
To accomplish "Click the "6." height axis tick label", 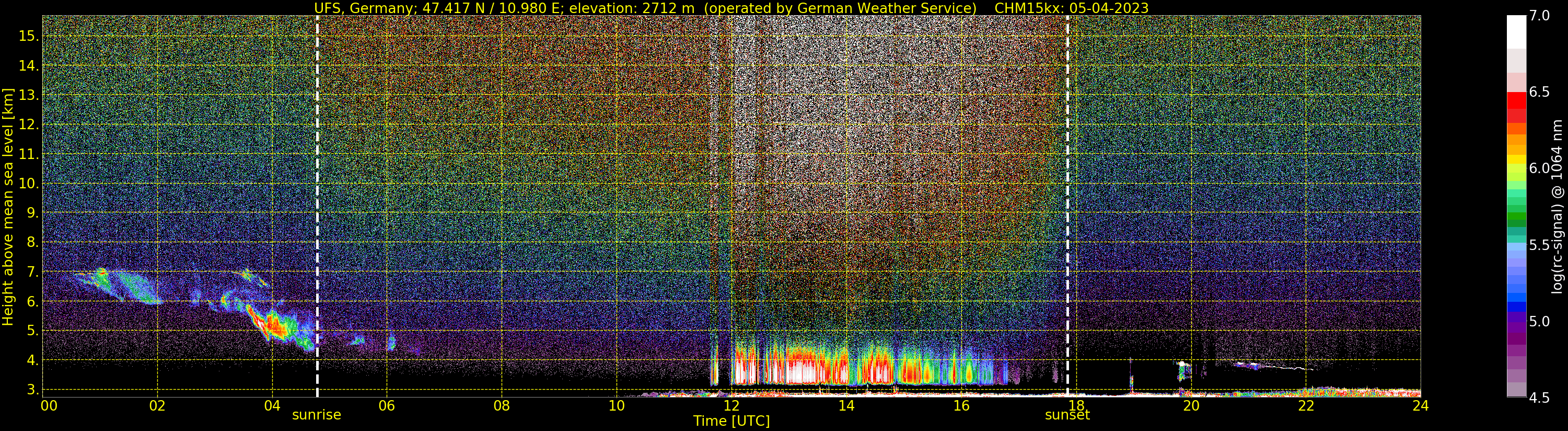I will click(x=33, y=301).
